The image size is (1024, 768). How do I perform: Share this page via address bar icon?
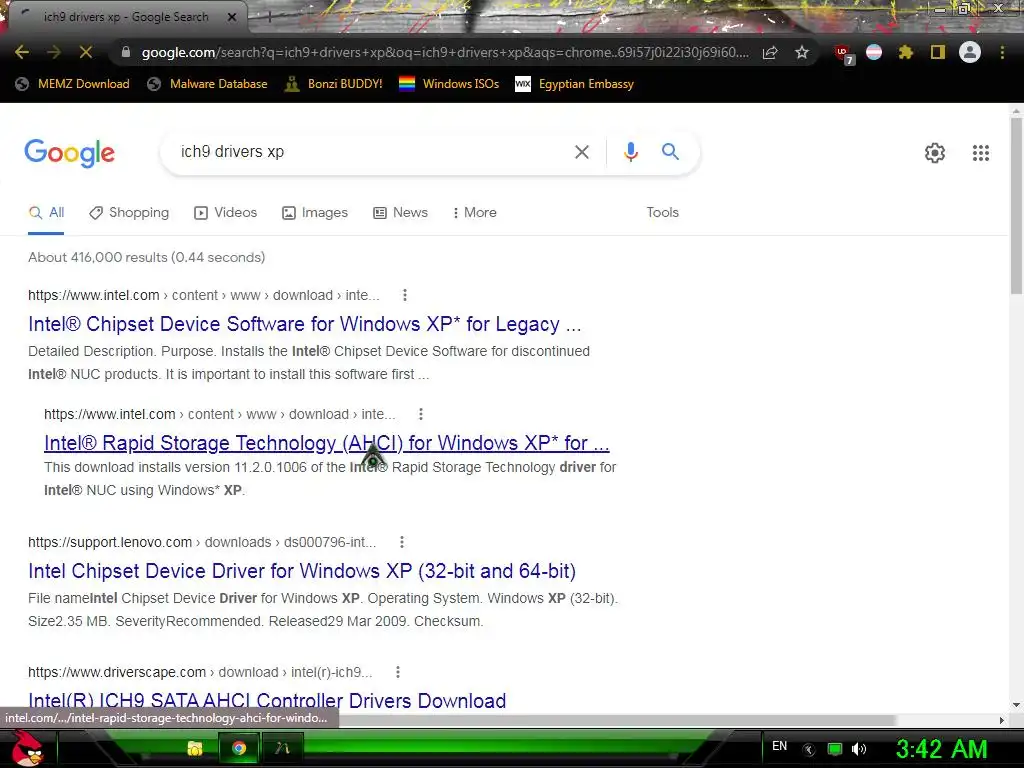click(770, 52)
